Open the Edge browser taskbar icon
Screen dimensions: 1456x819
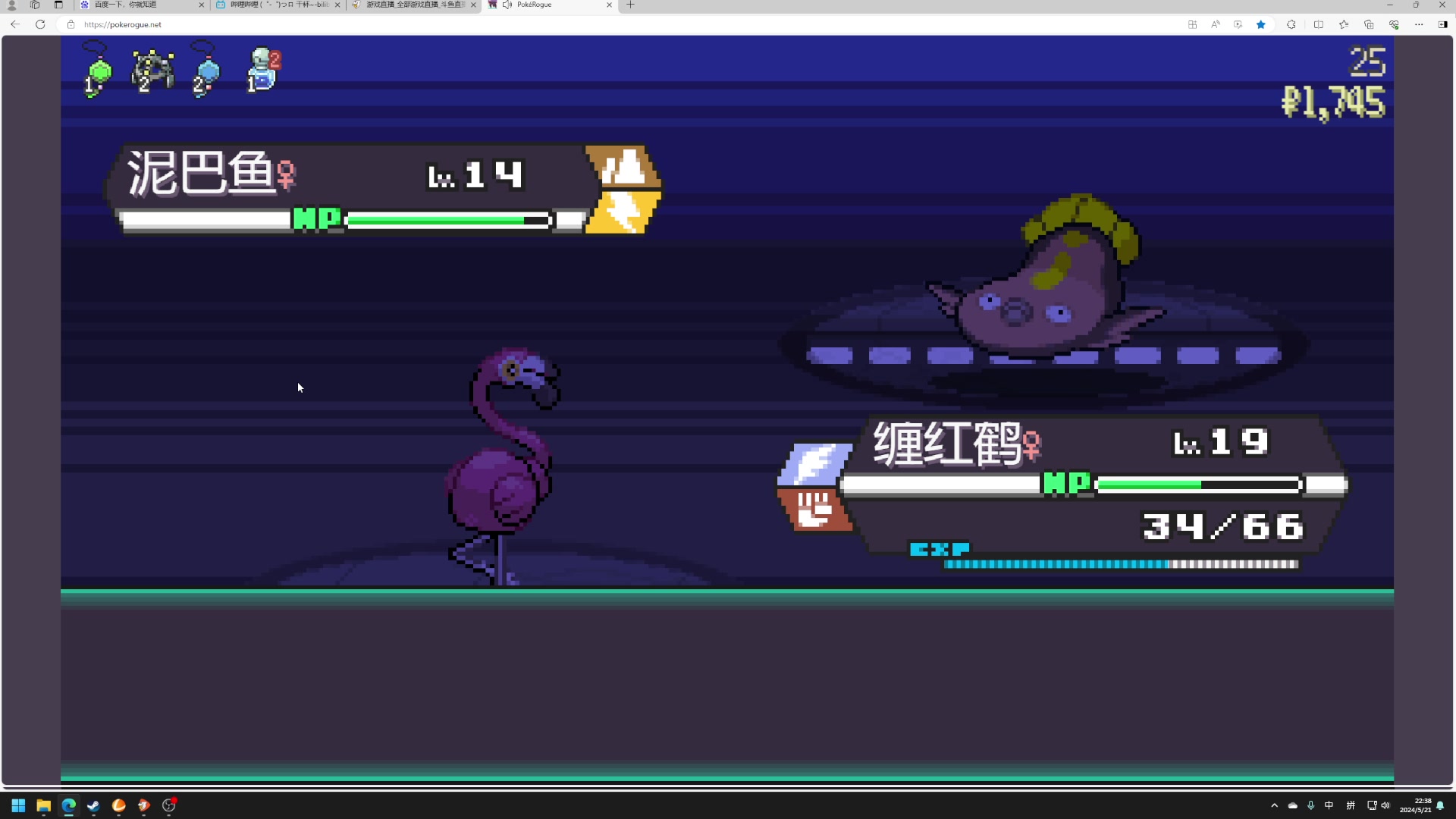(68, 805)
